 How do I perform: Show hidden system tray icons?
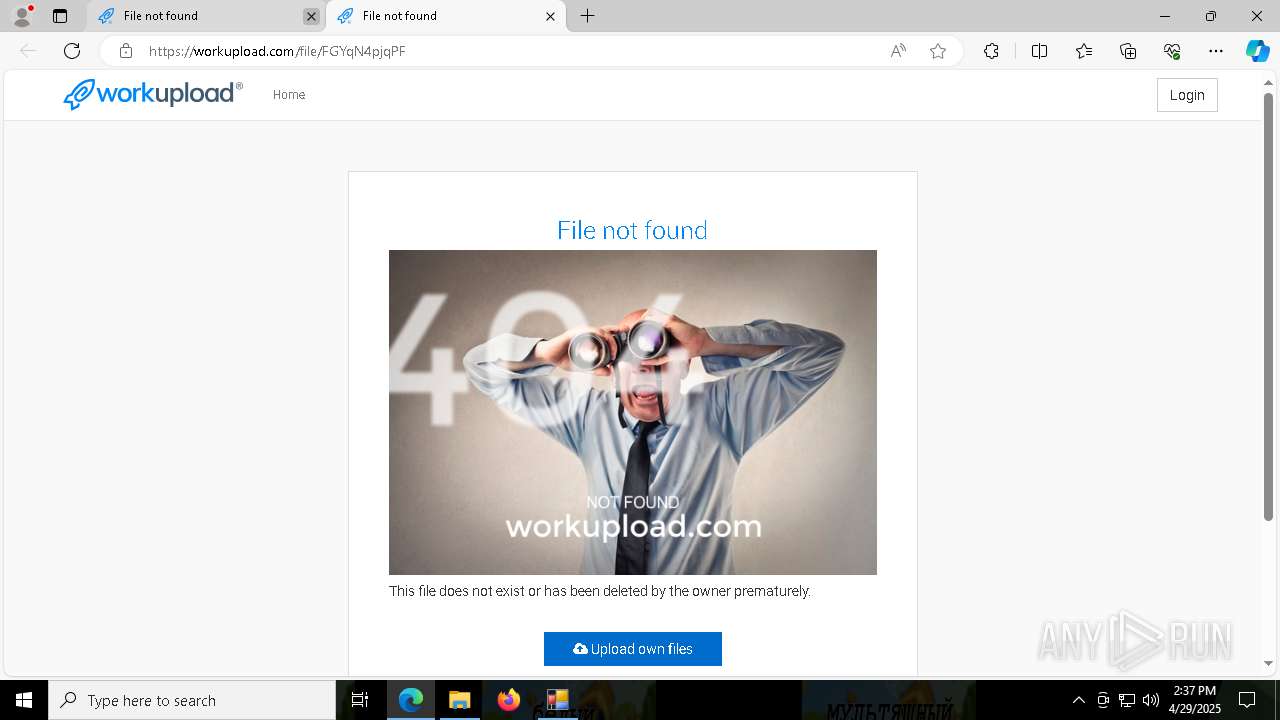(1078, 700)
